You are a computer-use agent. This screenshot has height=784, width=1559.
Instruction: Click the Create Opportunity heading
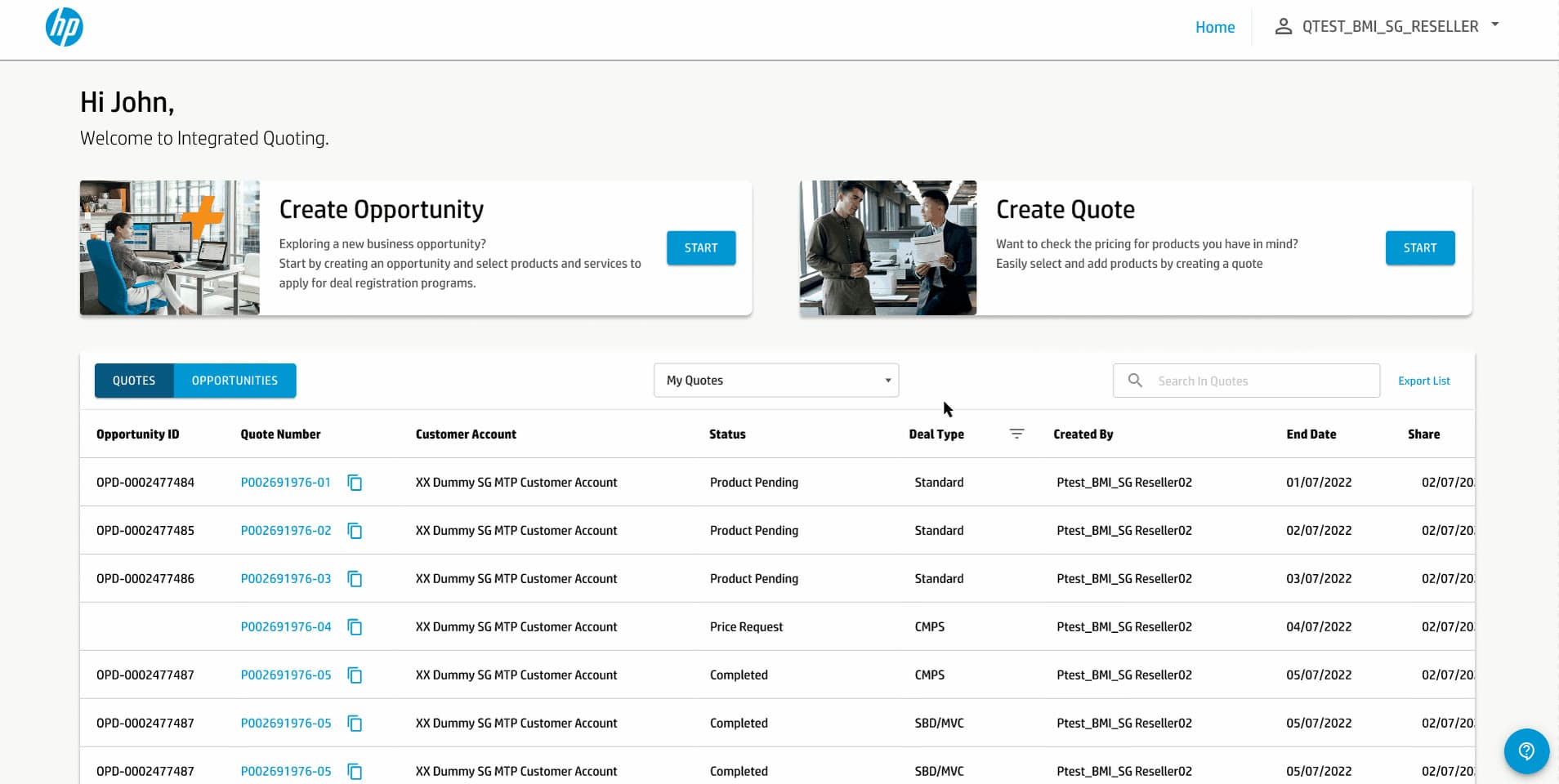coord(382,210)
